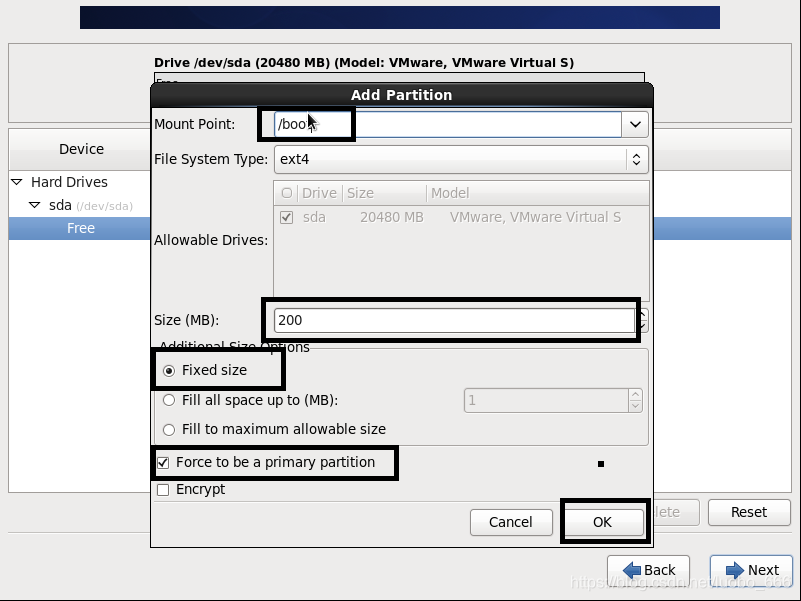Click the Mount Point text field

(447, 124)
